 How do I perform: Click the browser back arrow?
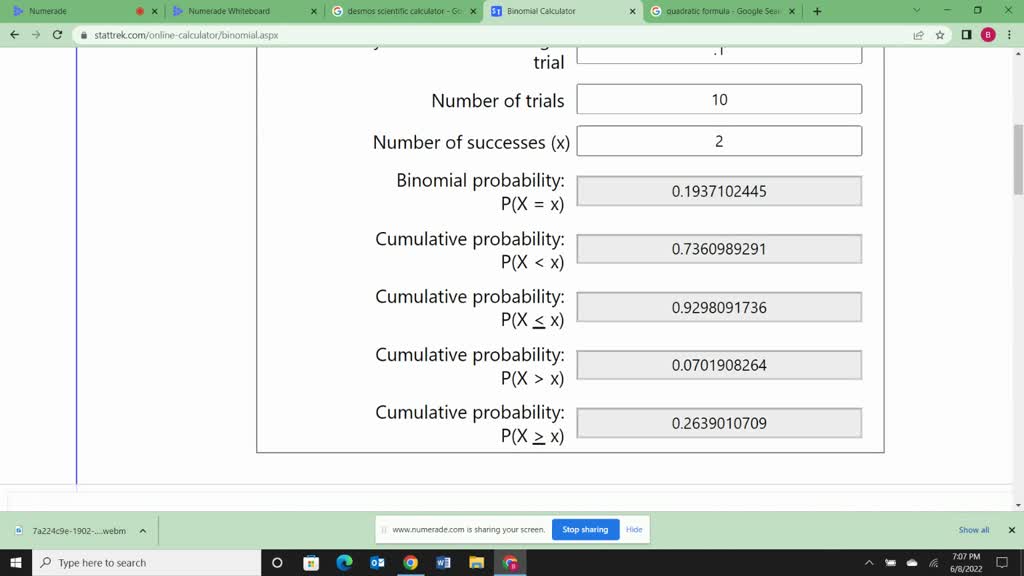[14, 33]
